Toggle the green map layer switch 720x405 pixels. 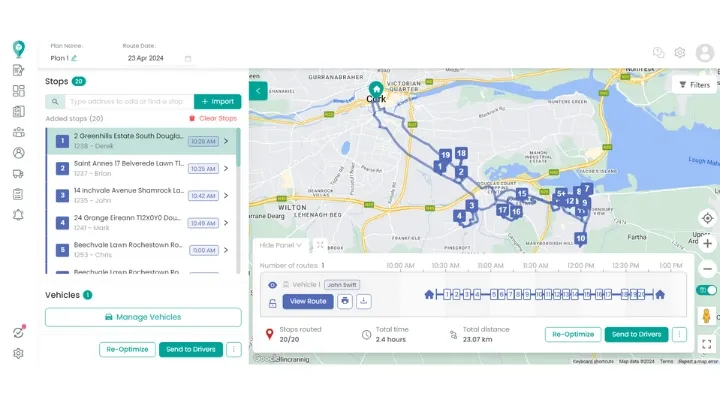tap(709, 290)
